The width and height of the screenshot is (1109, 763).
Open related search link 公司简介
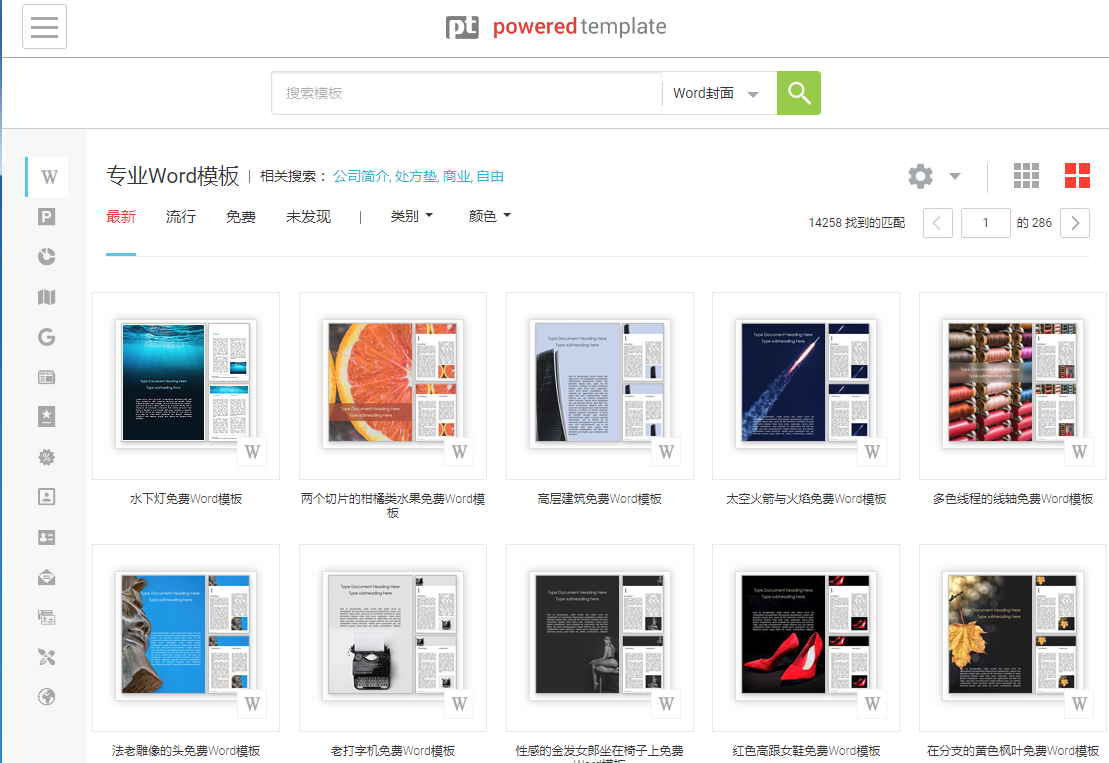[x=361, y=176]
